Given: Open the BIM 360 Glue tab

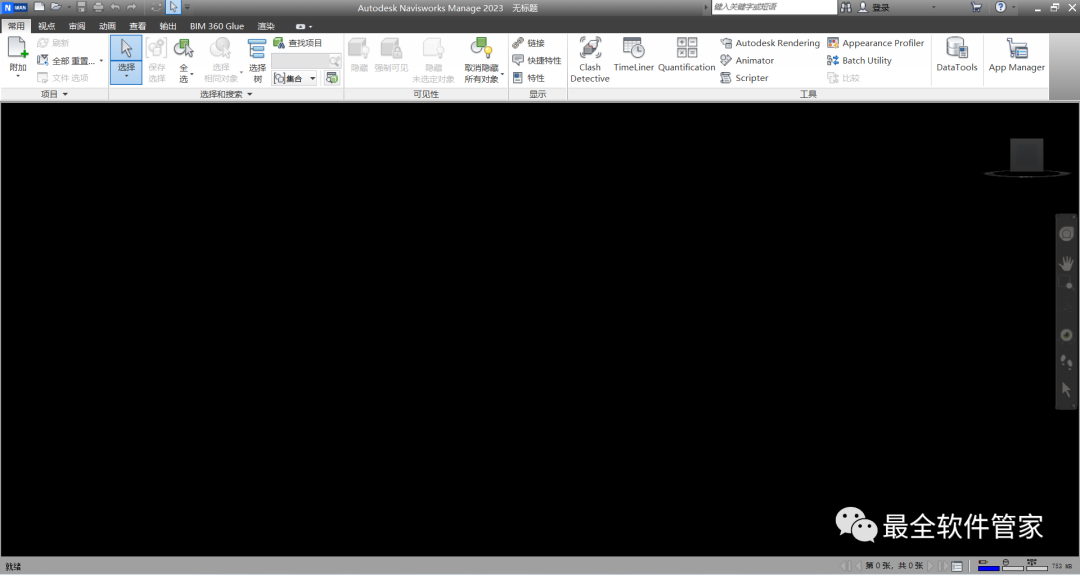Looking at the screenshot, I should [x=217, y=26].
